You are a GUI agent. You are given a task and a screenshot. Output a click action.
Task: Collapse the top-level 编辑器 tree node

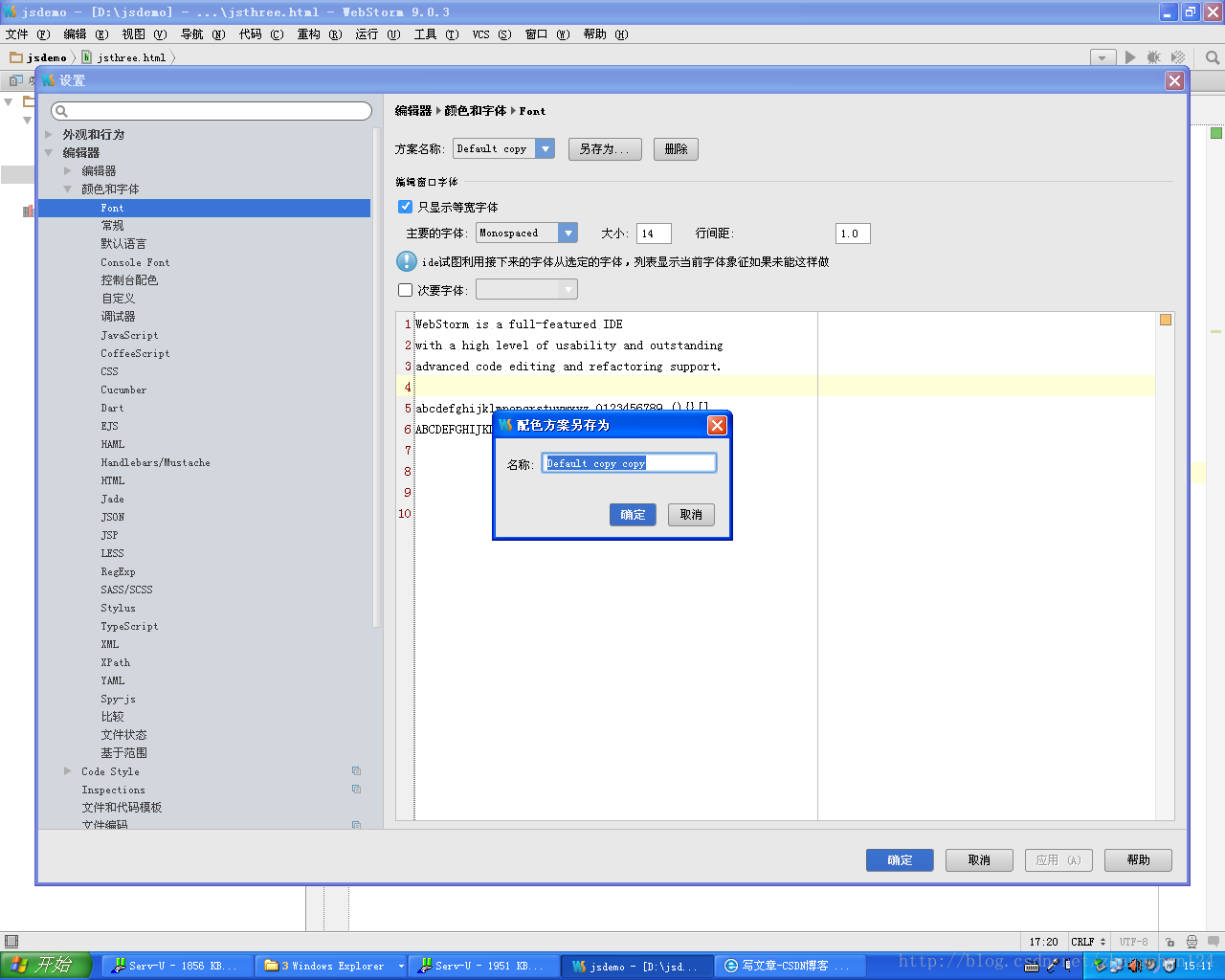coord(49,153)
